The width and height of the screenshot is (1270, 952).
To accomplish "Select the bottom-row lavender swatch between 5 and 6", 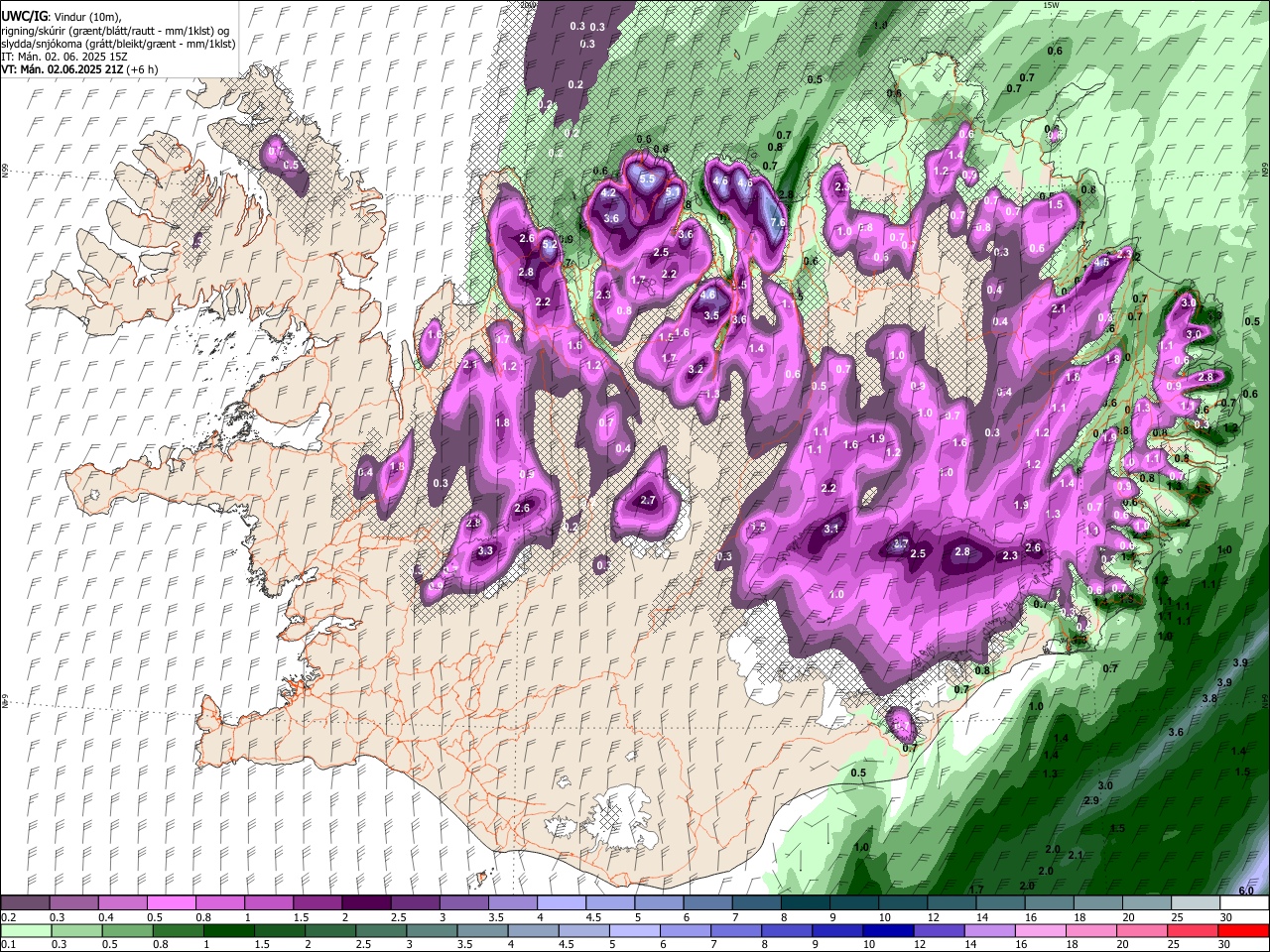I will coord(633,931).
